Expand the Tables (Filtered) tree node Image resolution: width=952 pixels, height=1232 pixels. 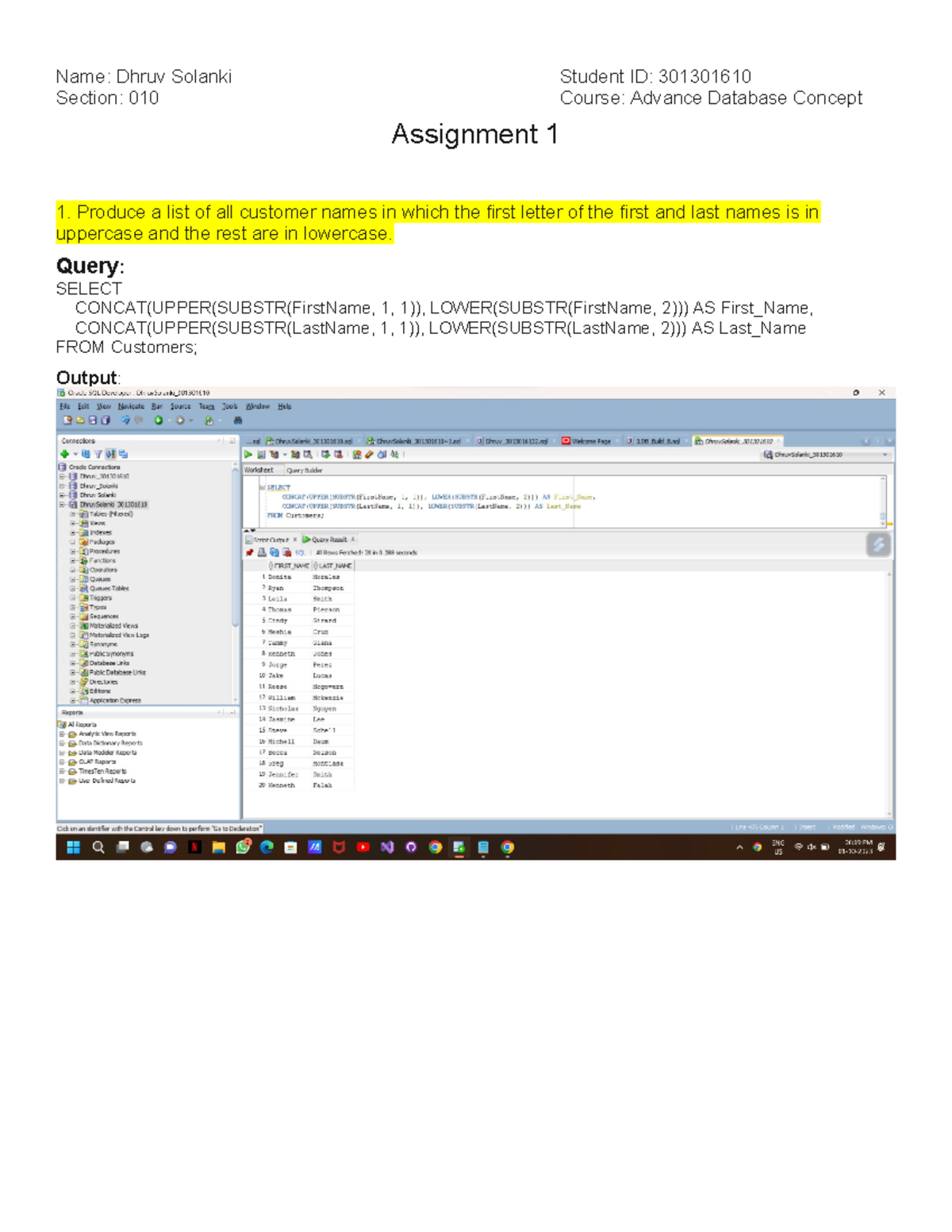72,514
